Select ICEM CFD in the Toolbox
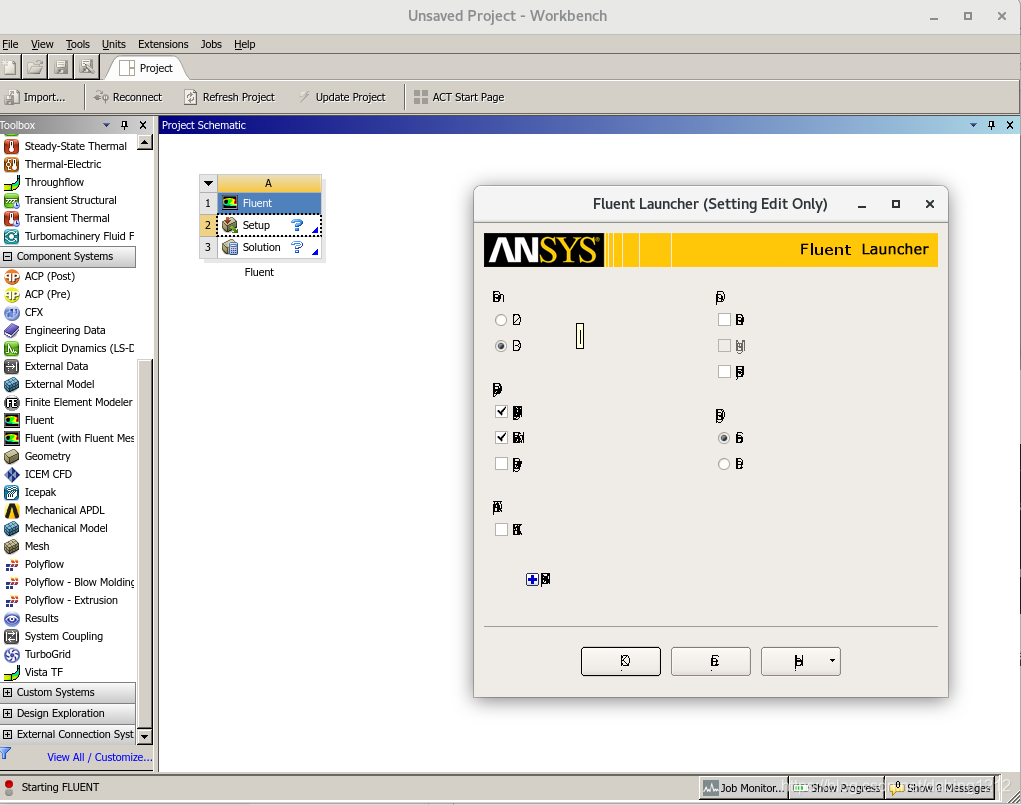Viewport: 1021px width, 805px height. pyautogui.click(x=47, y=474)
